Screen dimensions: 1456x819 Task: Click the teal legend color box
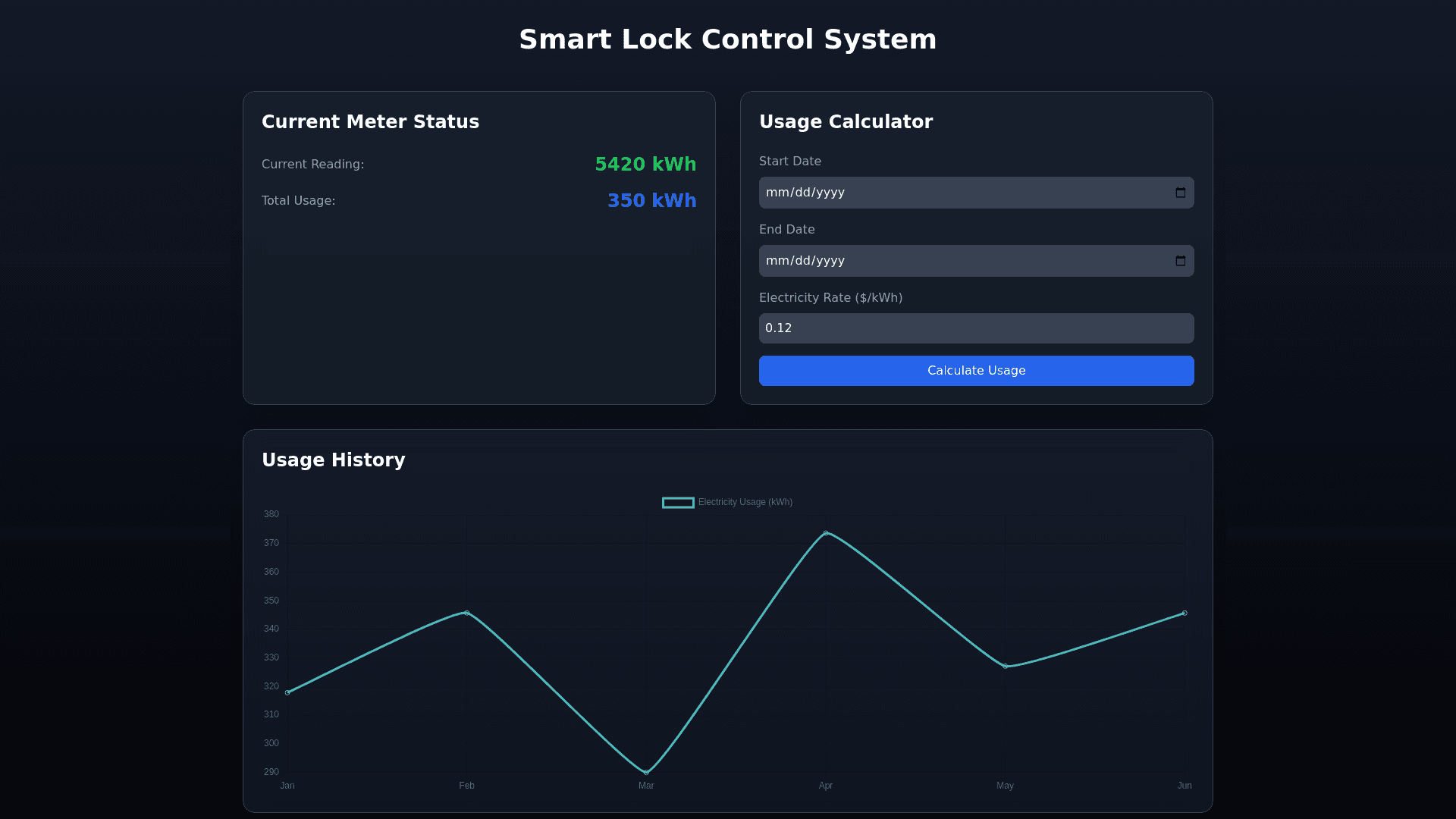tap(678, 503)
